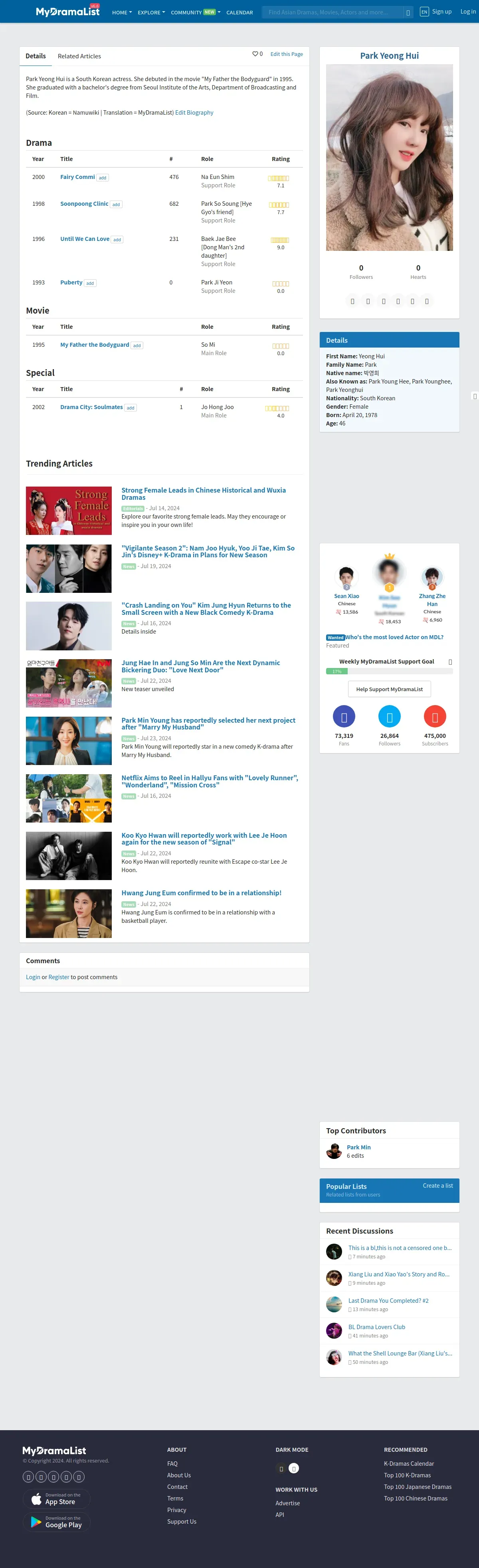This screenshot has width=479, height=1568.
Task: Click add button next to Drama City: Soulmates
Action: click(x=131, y=408)
